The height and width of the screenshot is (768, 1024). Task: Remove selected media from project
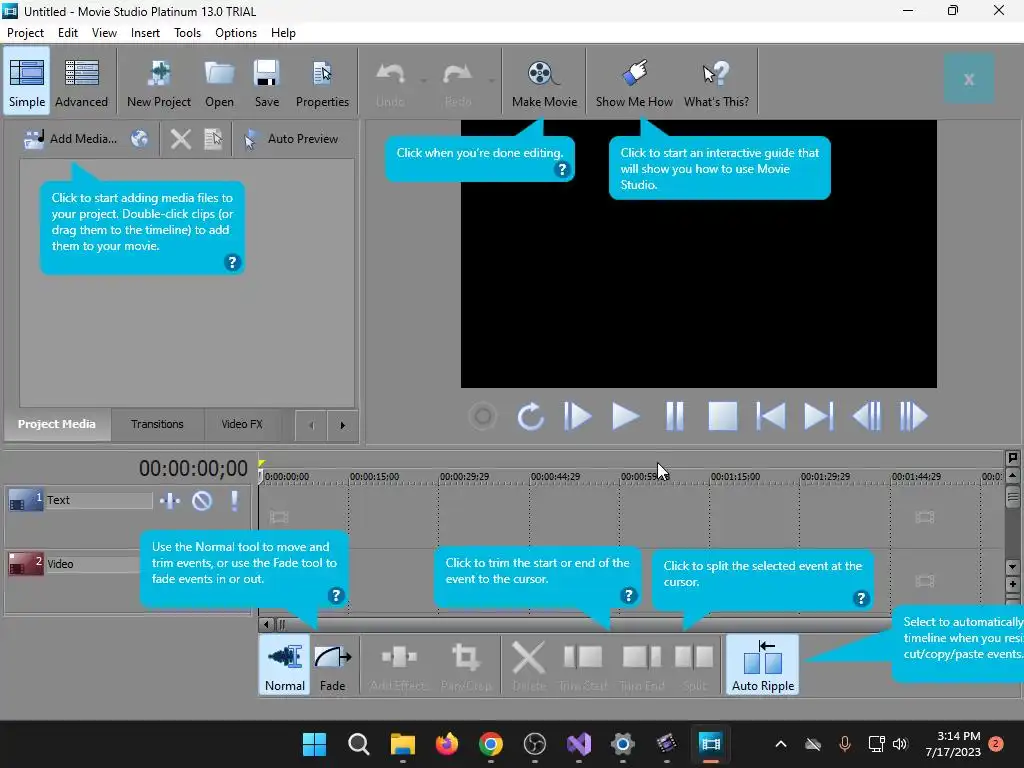point(180,138)
